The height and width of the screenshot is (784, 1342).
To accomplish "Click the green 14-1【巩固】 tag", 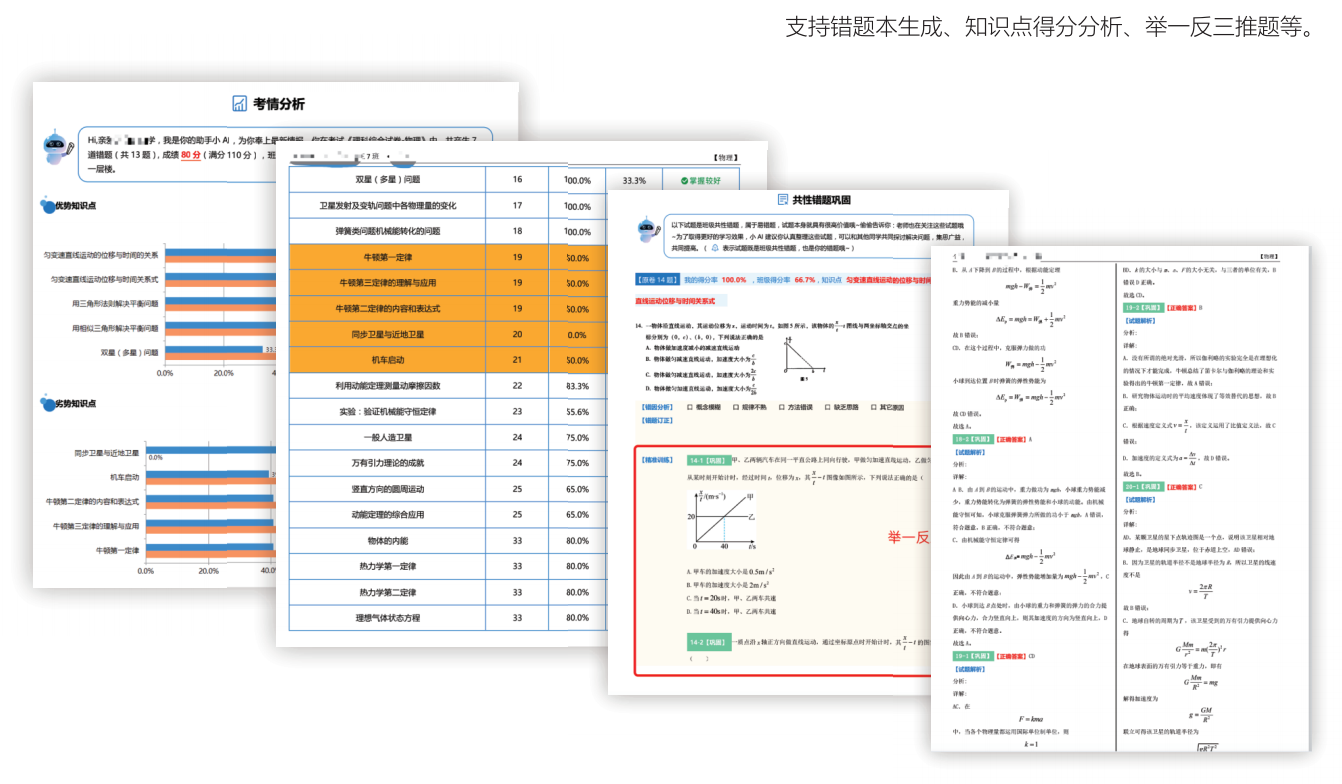I will pyautogui.click(x=708, y=461).
